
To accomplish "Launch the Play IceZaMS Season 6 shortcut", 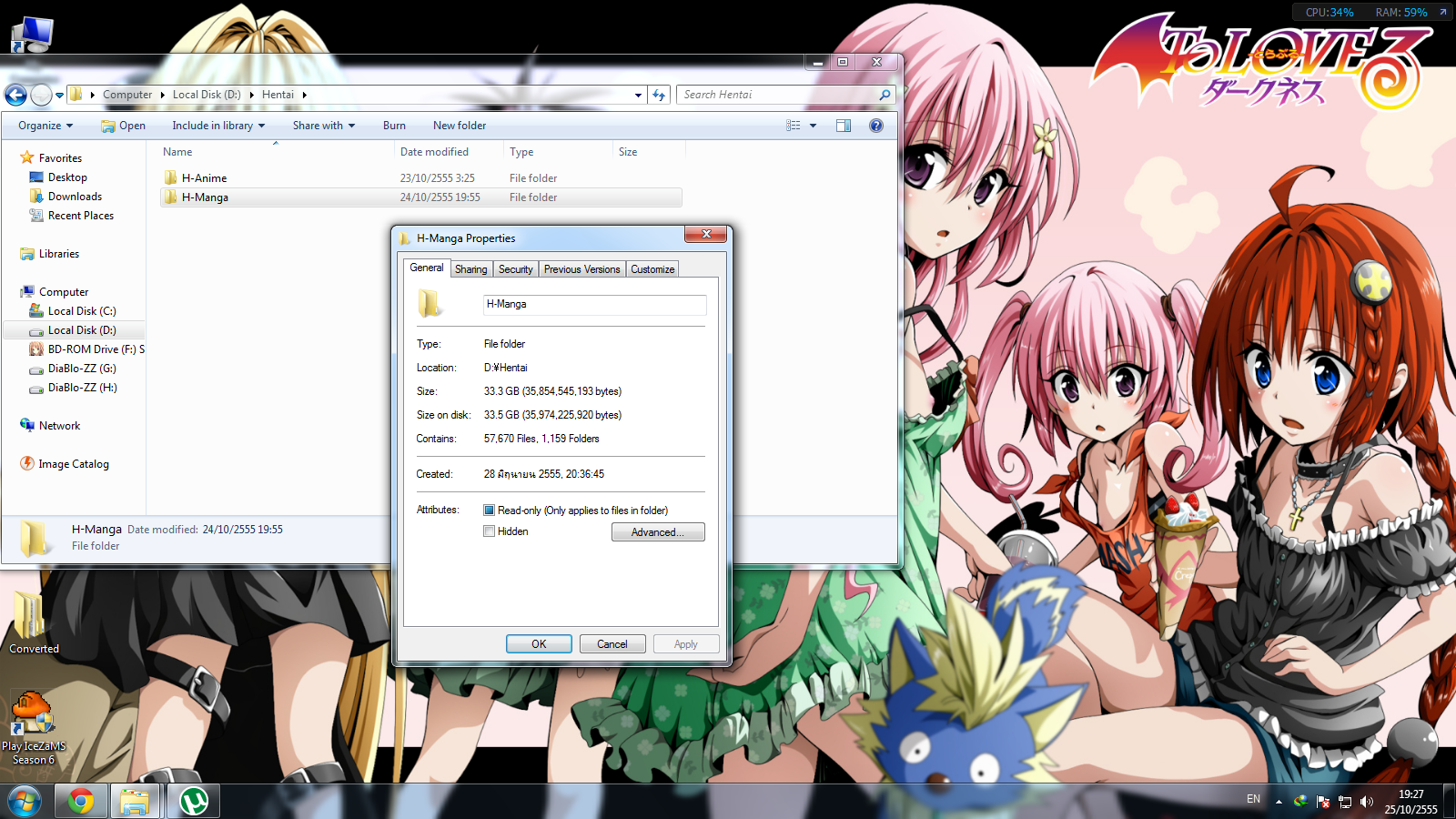I will point(34,728).
